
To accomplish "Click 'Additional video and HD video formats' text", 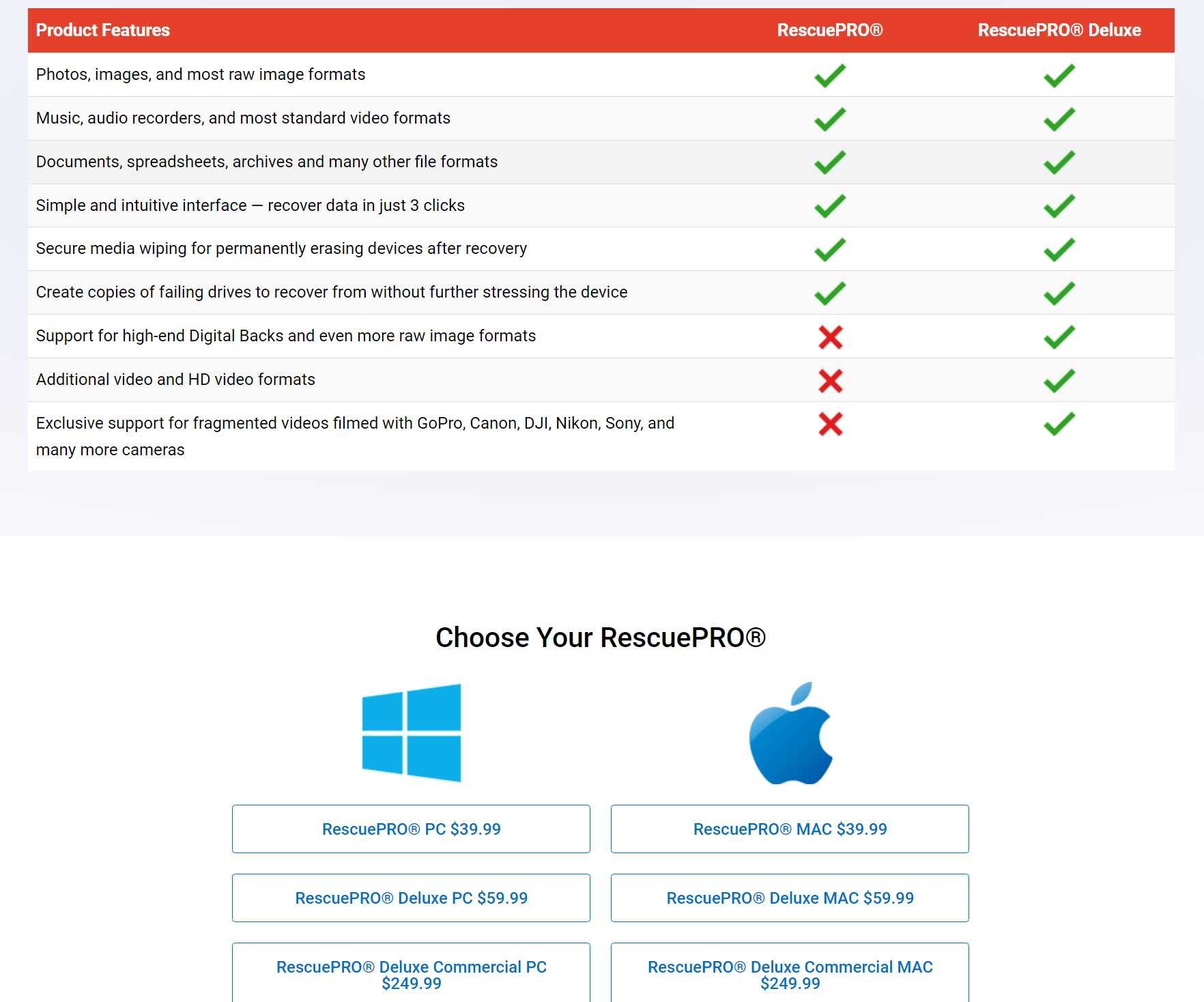I will (x=175, y=380).
